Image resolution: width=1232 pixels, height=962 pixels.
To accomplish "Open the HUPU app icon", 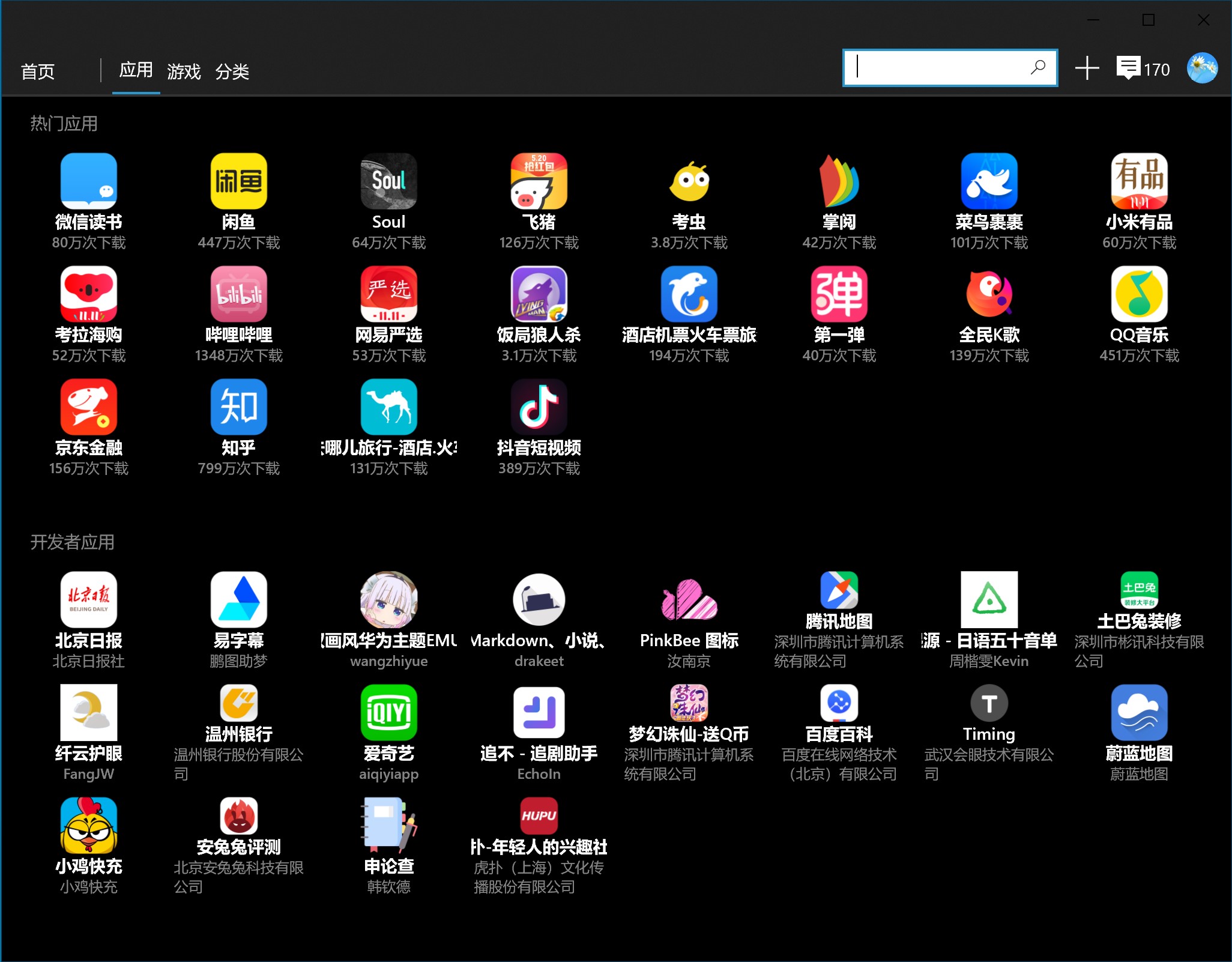I will pyautogui.click(x=539, y=815).
